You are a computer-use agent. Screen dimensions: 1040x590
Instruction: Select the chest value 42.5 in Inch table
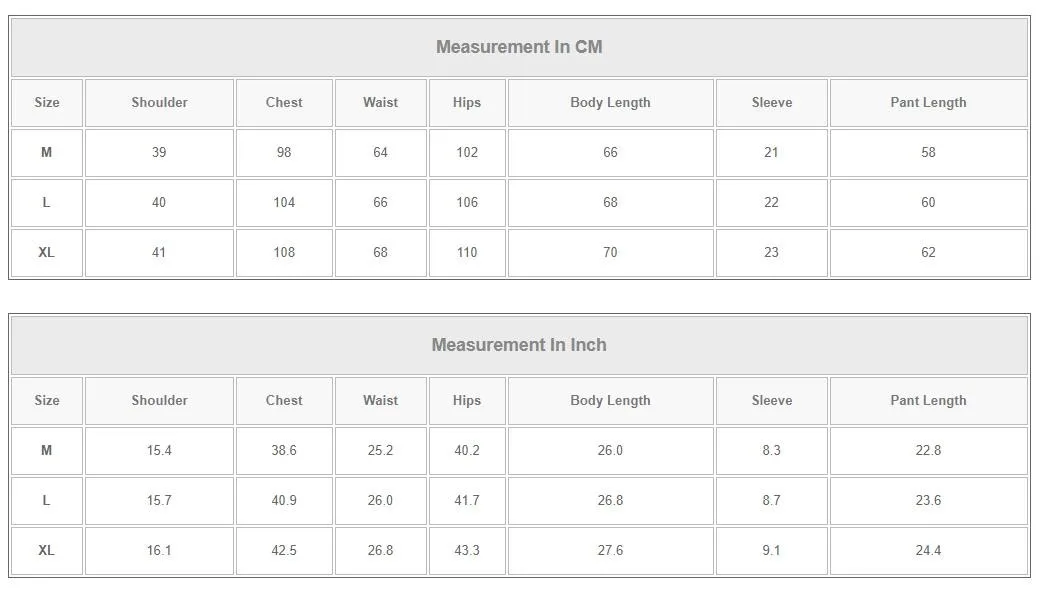click(x=284, y=550)
